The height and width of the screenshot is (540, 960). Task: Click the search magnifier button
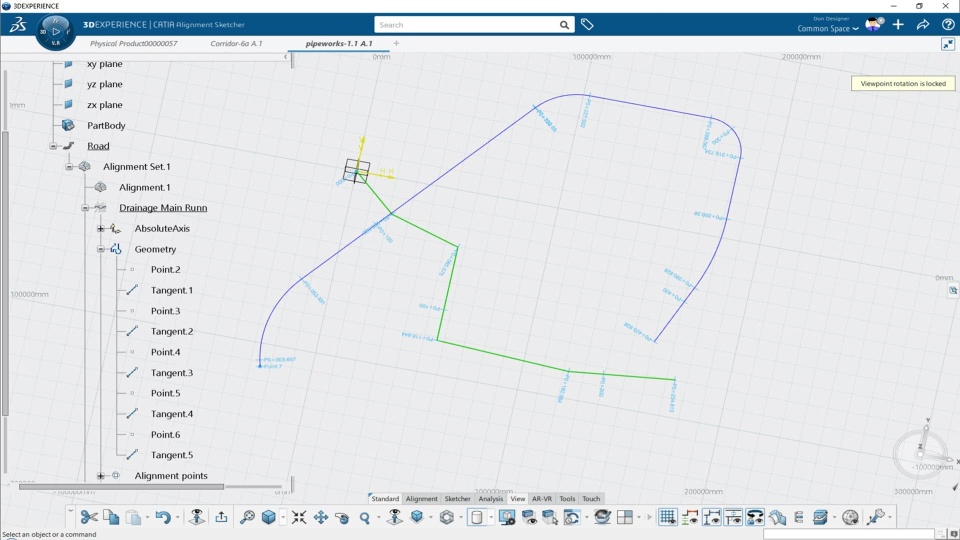[x=564, y=25]
